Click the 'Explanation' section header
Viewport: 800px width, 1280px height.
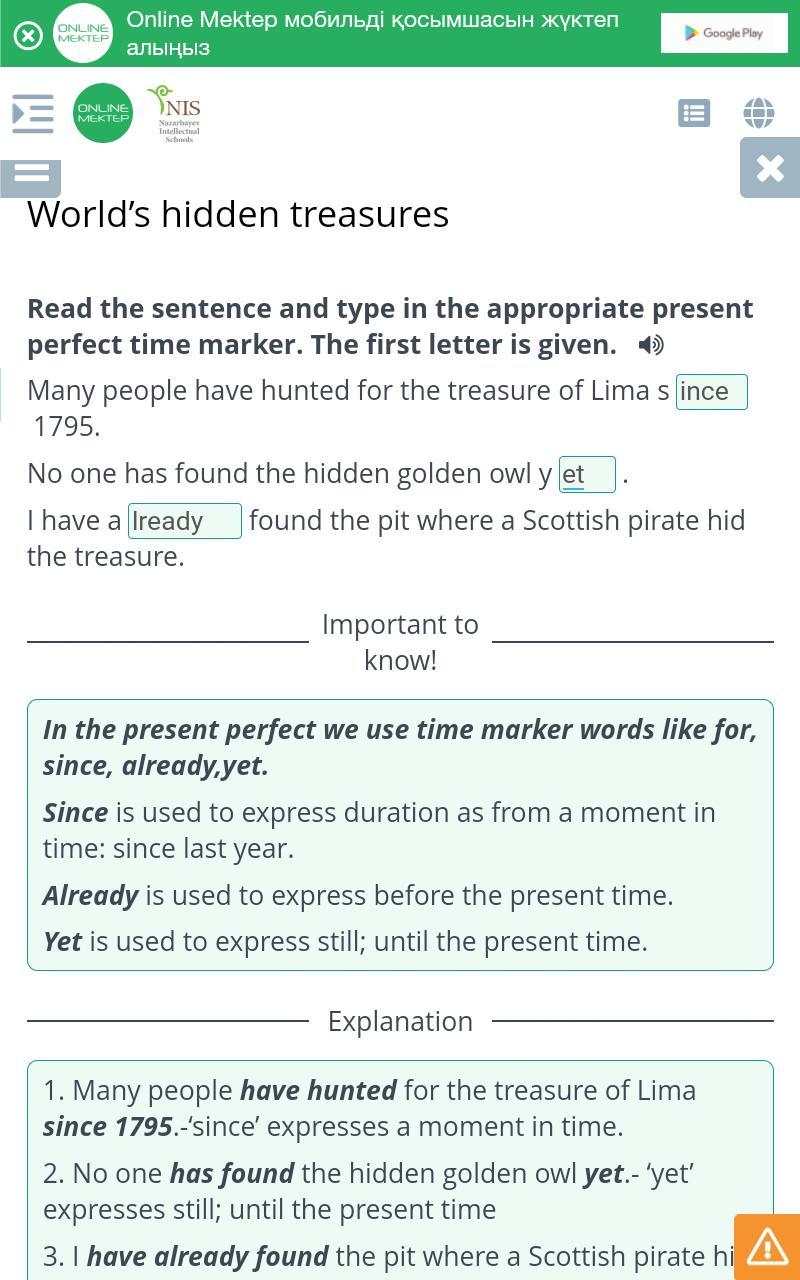point(400,1021)
